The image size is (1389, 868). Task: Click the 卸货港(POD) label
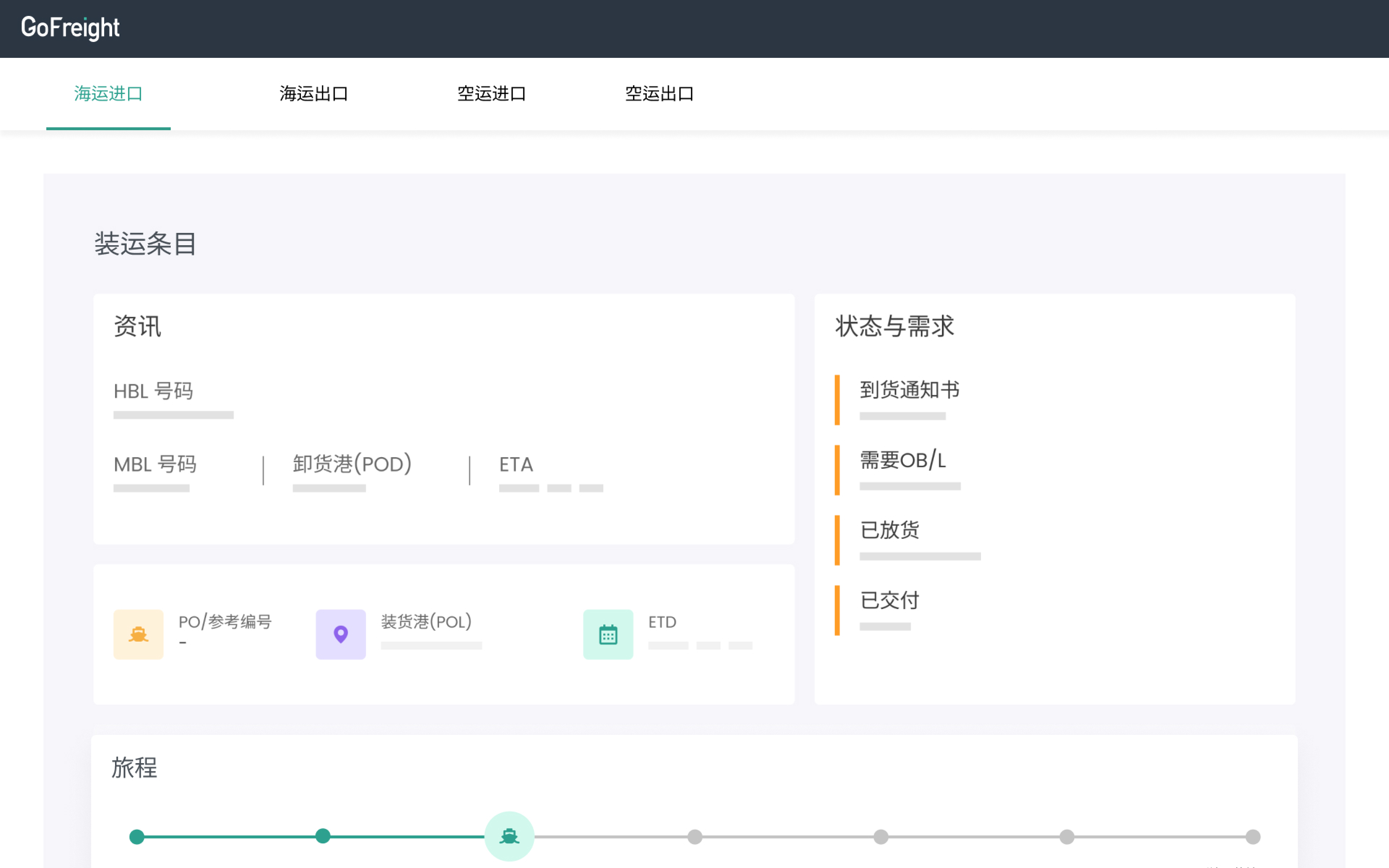coord(352,464)
